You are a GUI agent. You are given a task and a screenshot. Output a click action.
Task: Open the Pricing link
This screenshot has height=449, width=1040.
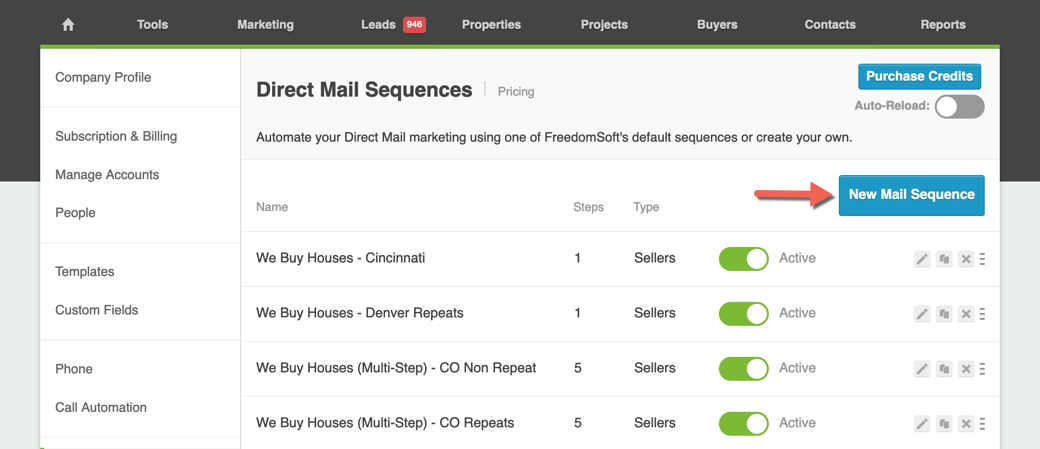(516, 92)
